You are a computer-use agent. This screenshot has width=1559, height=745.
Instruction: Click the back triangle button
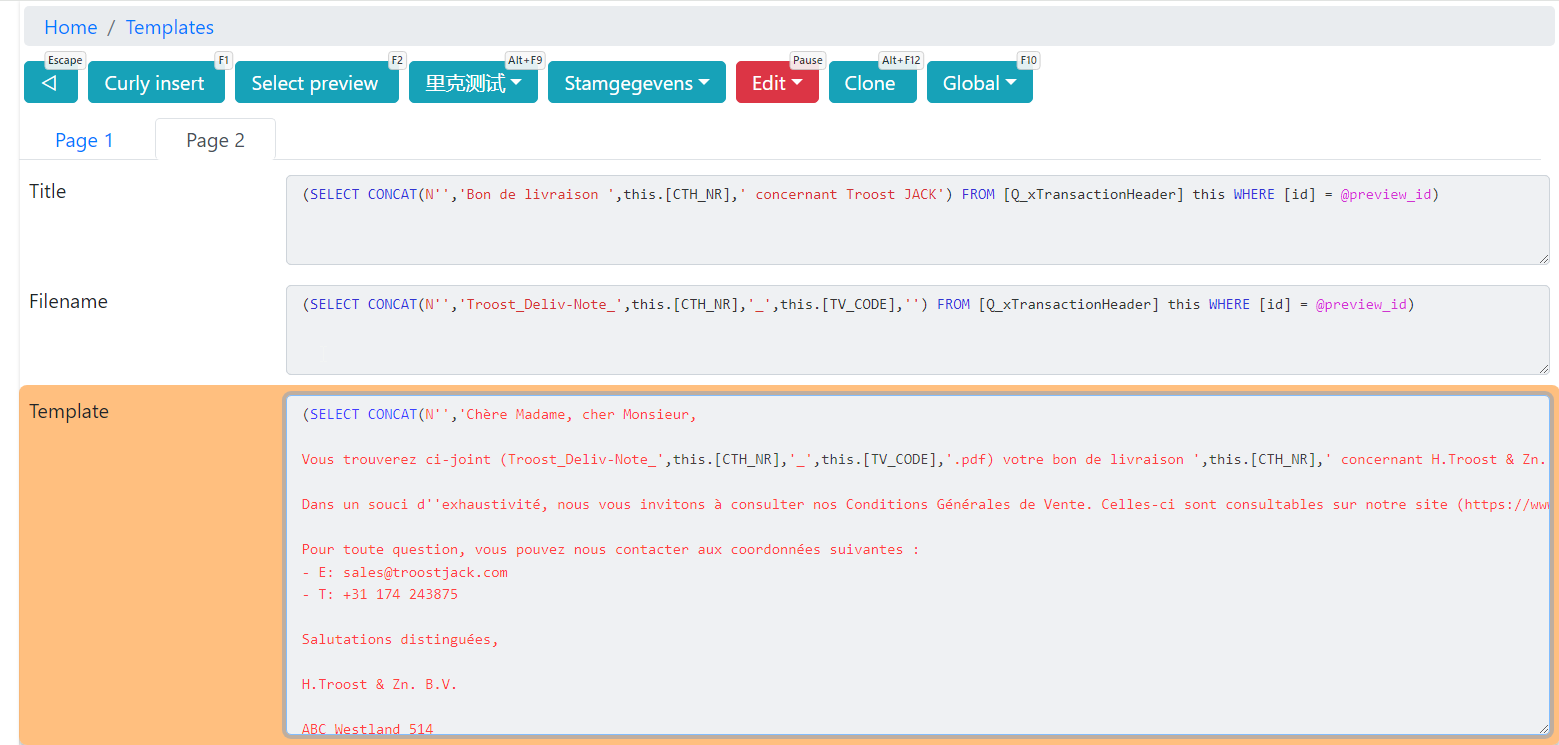50,82
